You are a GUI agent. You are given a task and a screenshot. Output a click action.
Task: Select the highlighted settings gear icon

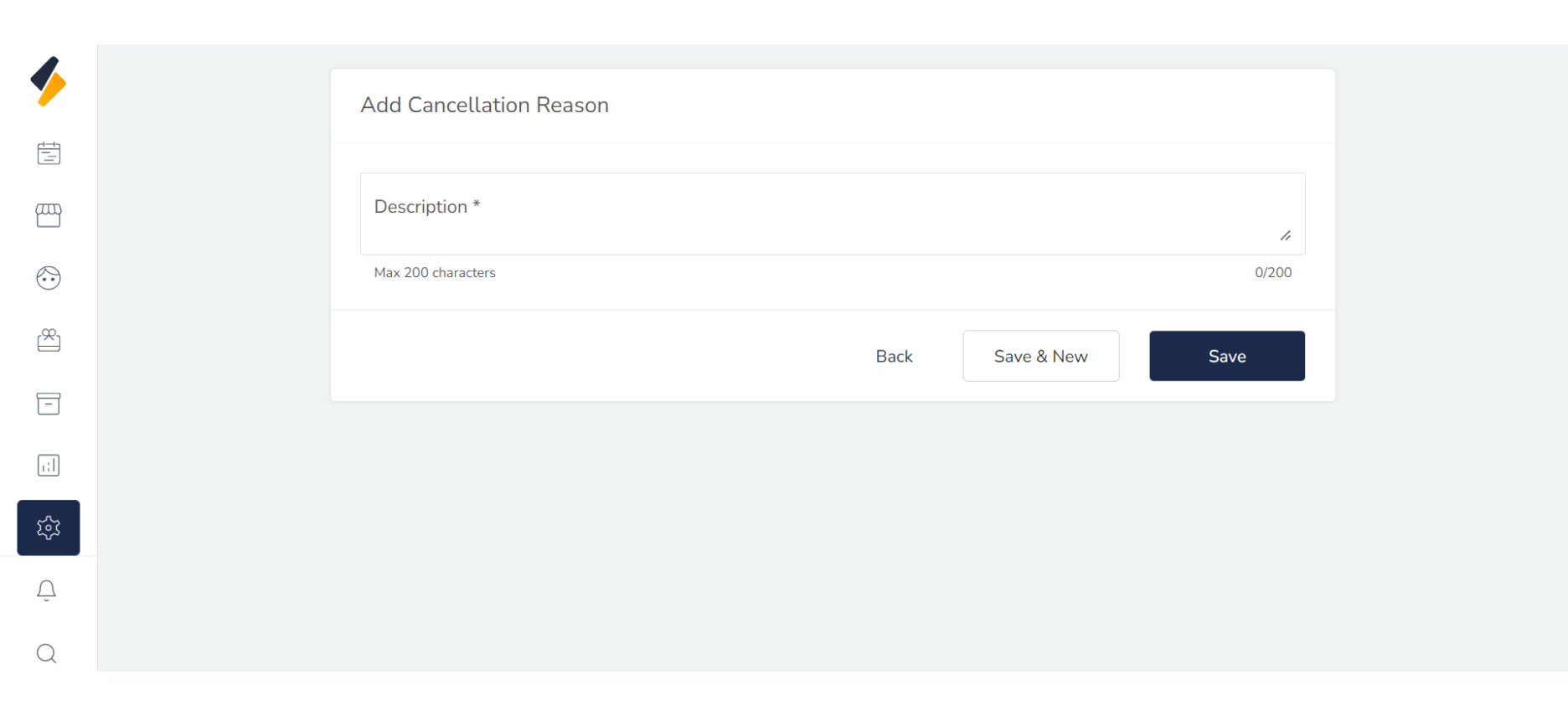(x=49, y=528)
